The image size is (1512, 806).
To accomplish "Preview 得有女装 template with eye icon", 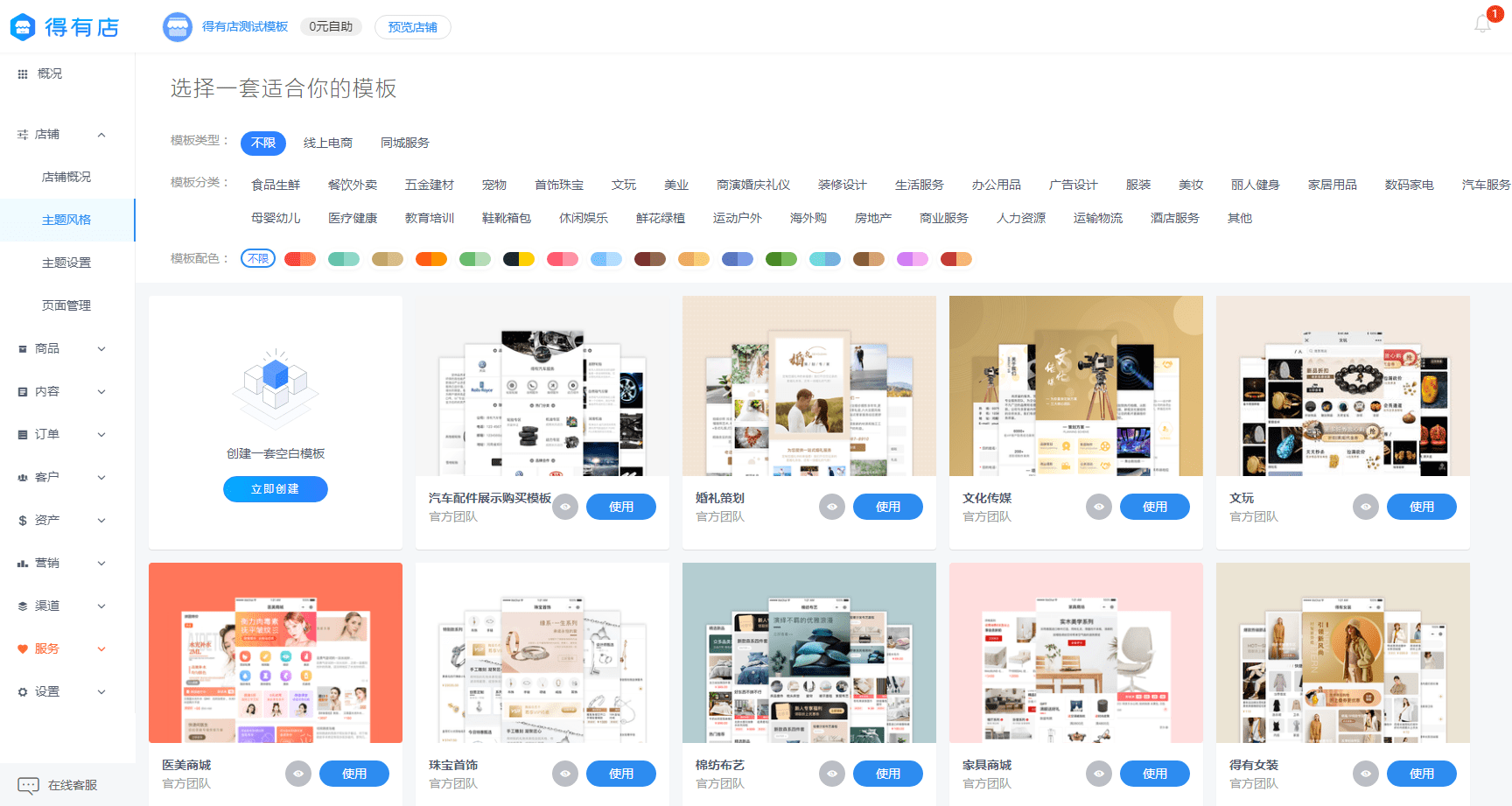I will point(1366,774).
